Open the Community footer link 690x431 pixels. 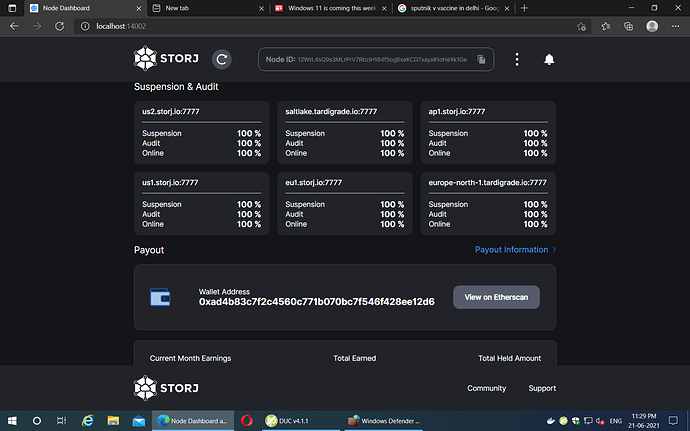tap(486, 388)
